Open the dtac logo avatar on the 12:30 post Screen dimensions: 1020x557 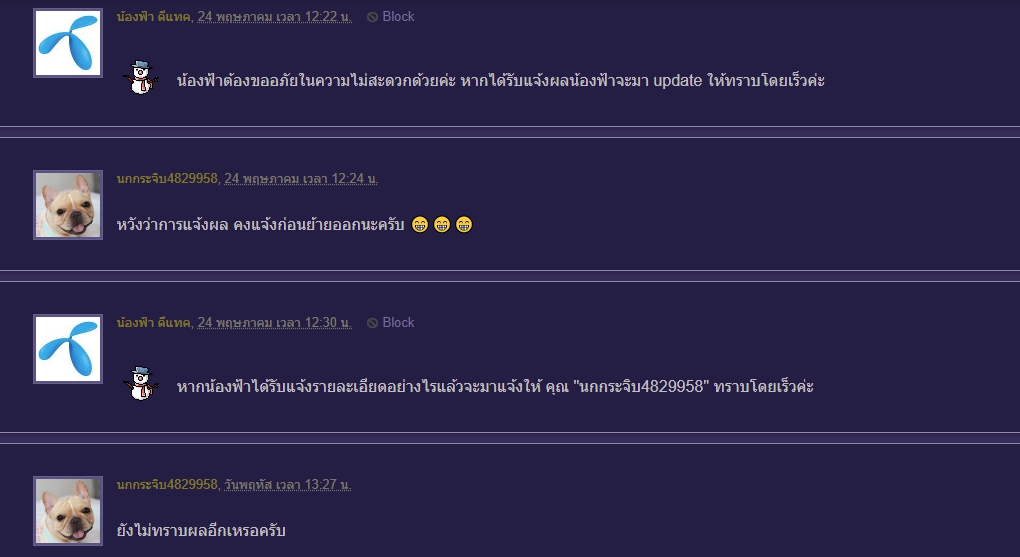click(68, 349)
